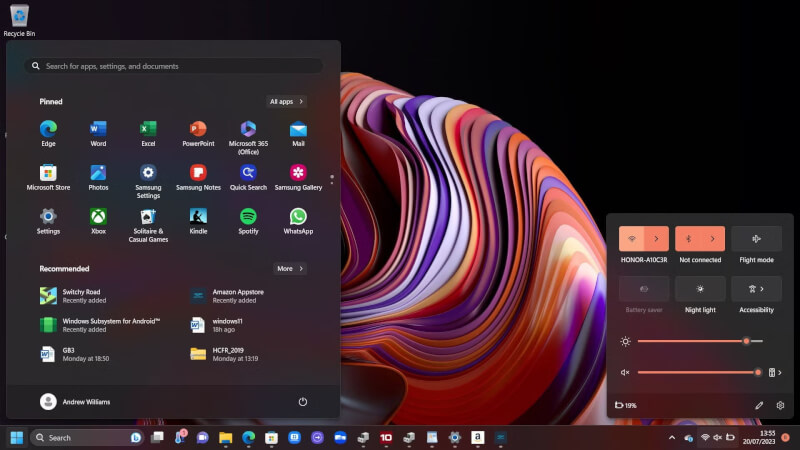Turn on Night light
The height and width of the screenshot is (450, 800).
click(x=700, y=289)
